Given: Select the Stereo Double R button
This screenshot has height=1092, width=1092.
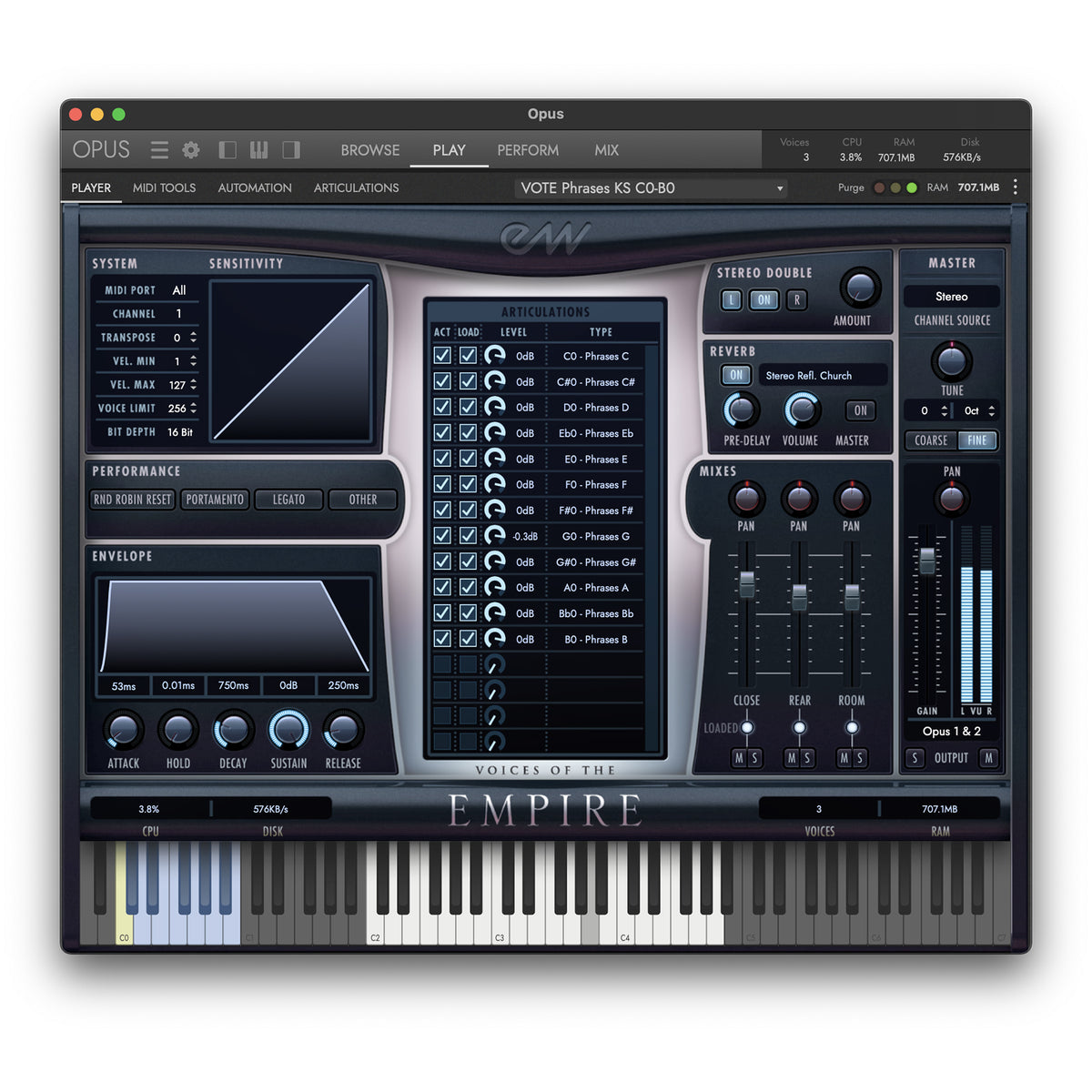Looking at the screenshot, I should pos(797,299).
